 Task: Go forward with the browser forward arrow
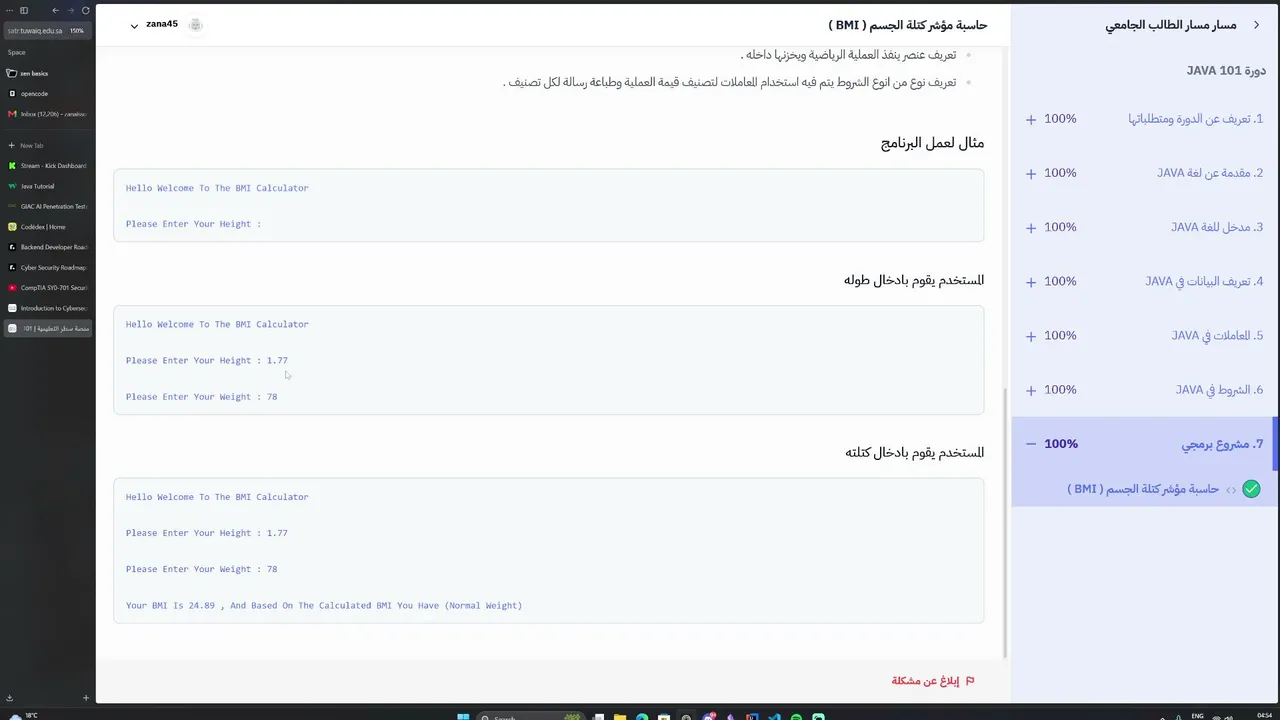click(x=70, y=10)
